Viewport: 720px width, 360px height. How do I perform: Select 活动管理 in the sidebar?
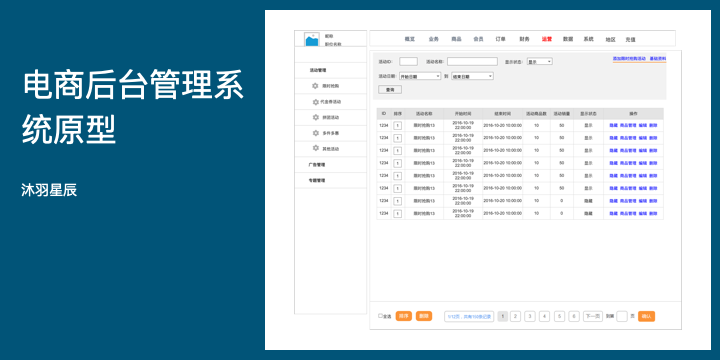tap(318, 70)
